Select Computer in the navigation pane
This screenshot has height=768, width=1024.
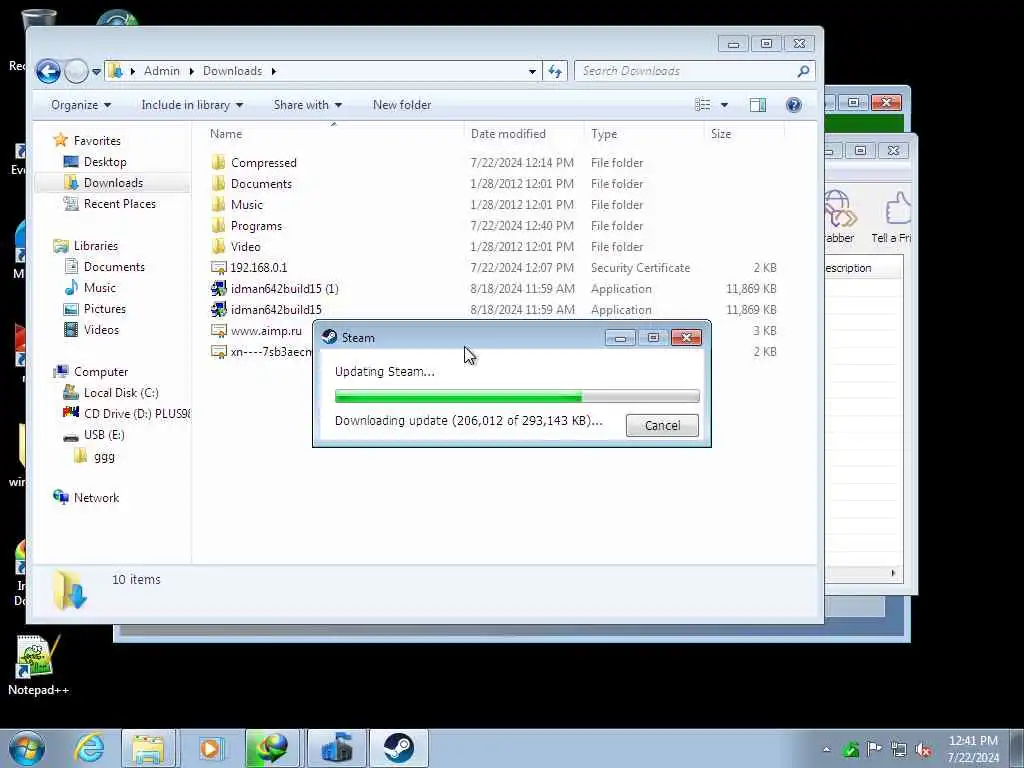[x=100, y=372]
